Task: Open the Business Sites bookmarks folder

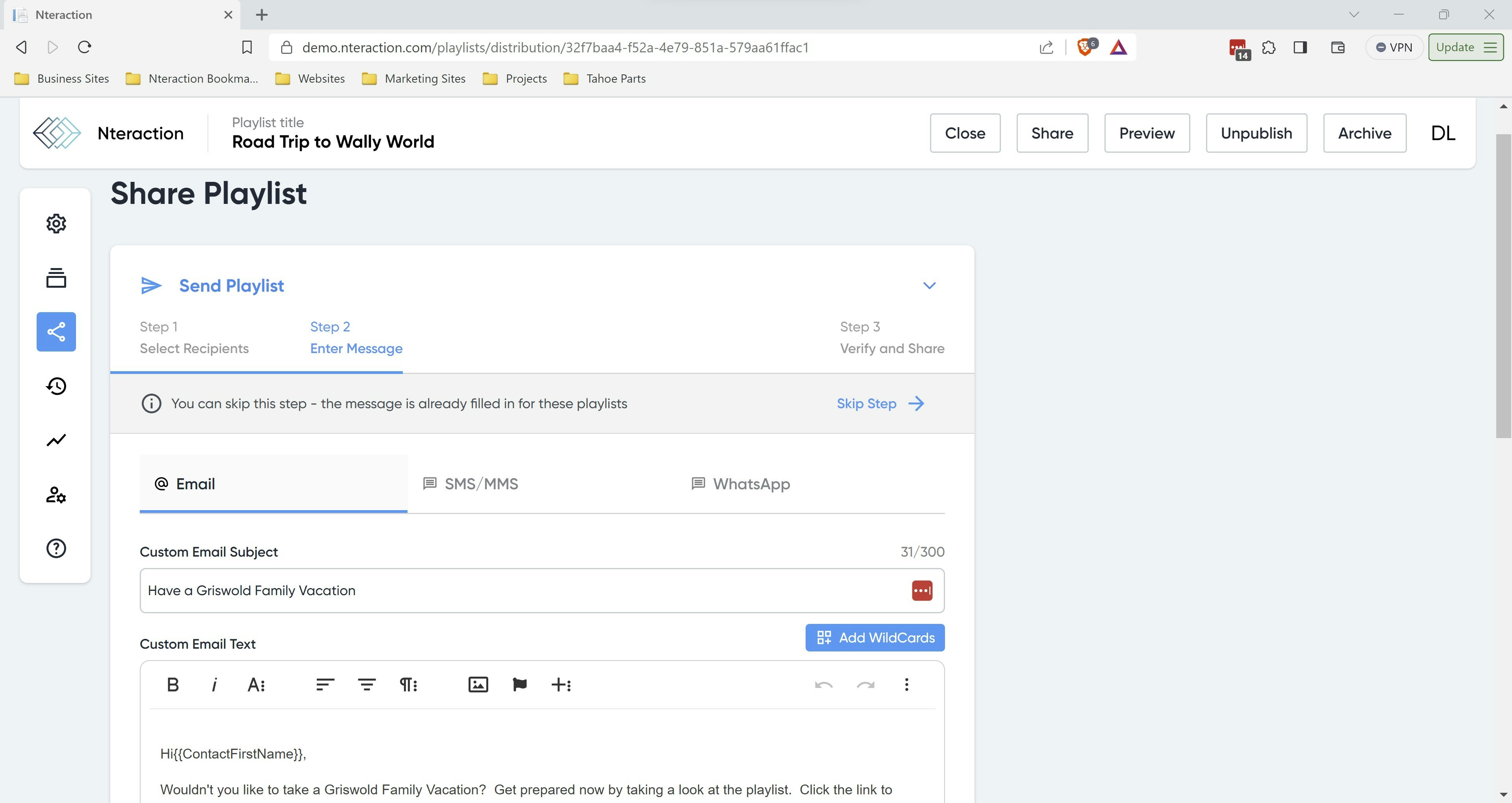Action: 62,79
